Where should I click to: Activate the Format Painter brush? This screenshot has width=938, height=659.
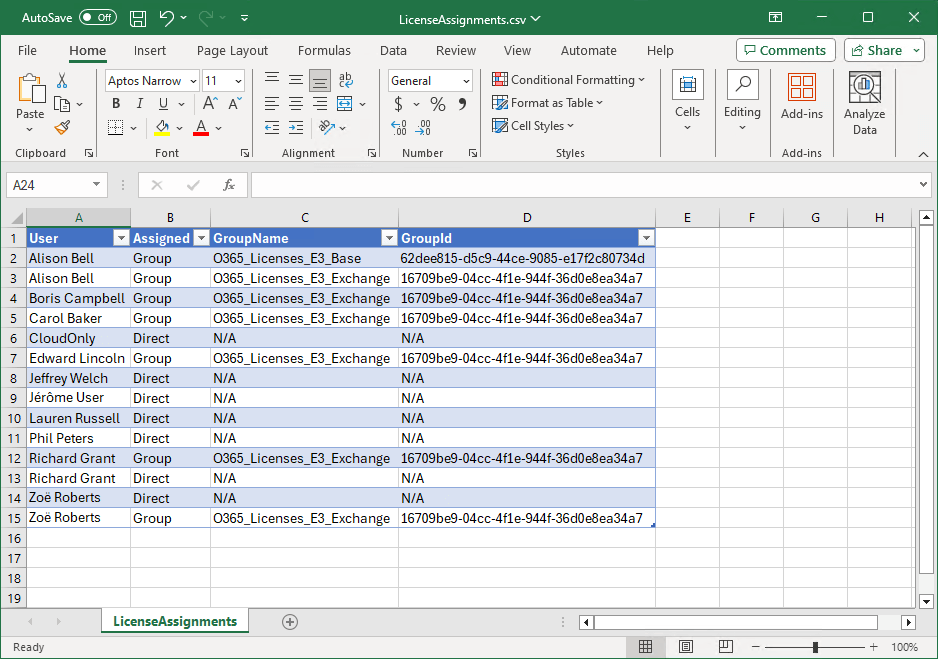[x=62, y=127]
